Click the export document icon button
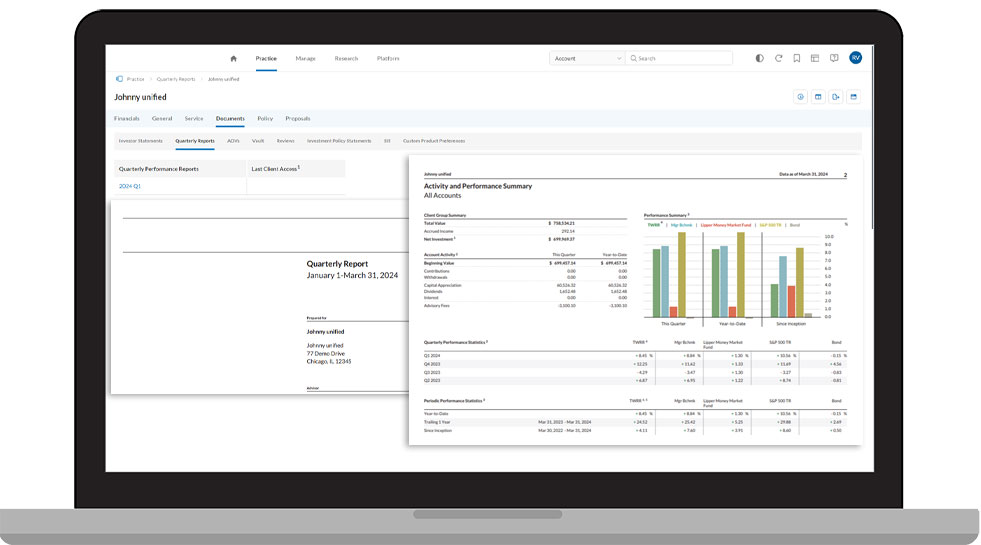 (835, 97)
